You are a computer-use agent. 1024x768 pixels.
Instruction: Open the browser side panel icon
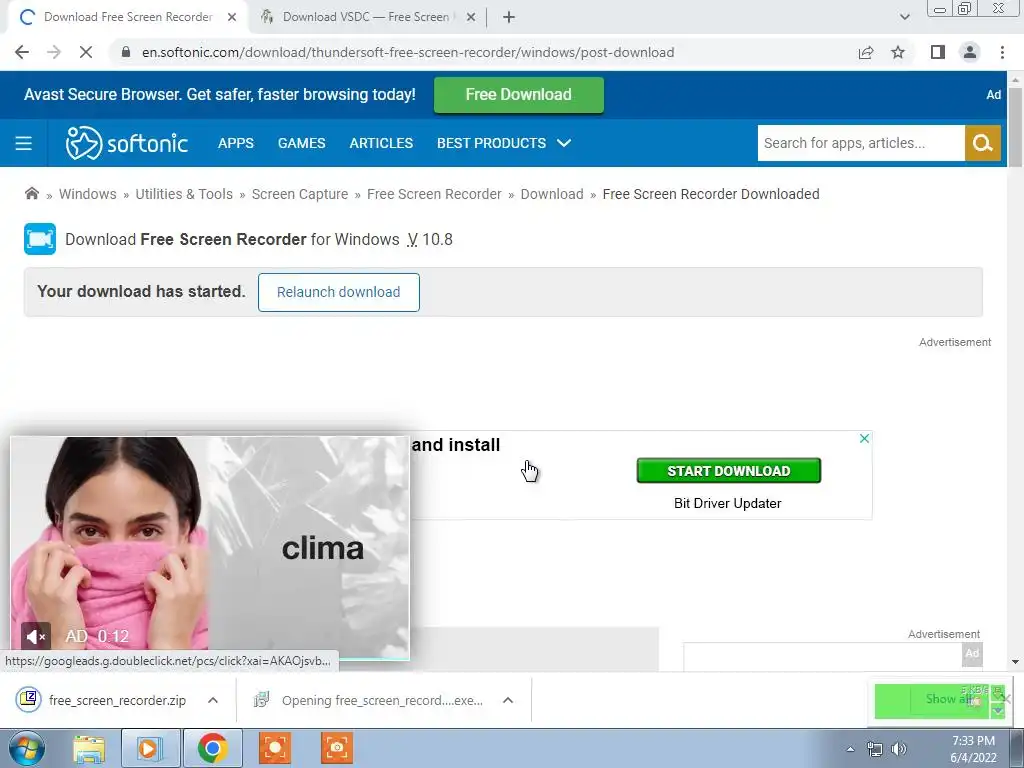938,52
